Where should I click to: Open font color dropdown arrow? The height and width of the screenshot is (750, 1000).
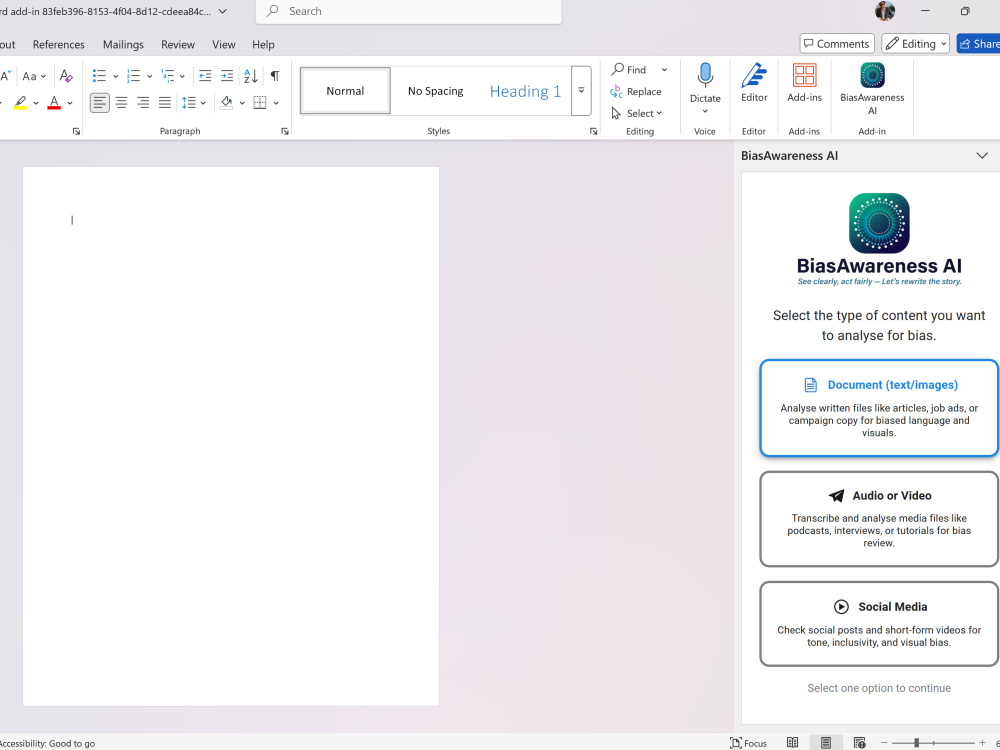(x=70, y=103)
